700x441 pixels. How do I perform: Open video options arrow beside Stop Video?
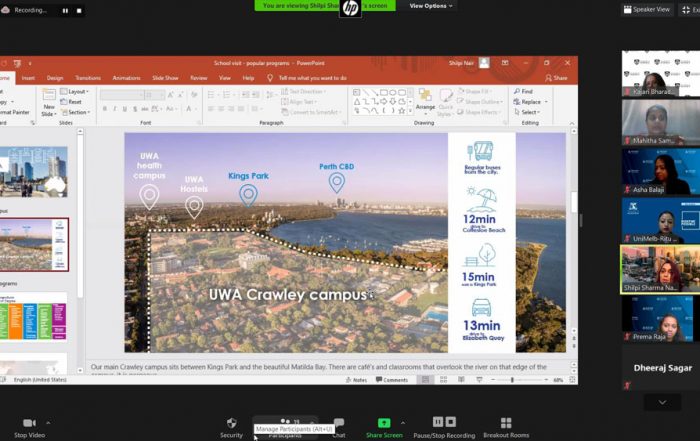pyautogui.click(x=48, y=423)
